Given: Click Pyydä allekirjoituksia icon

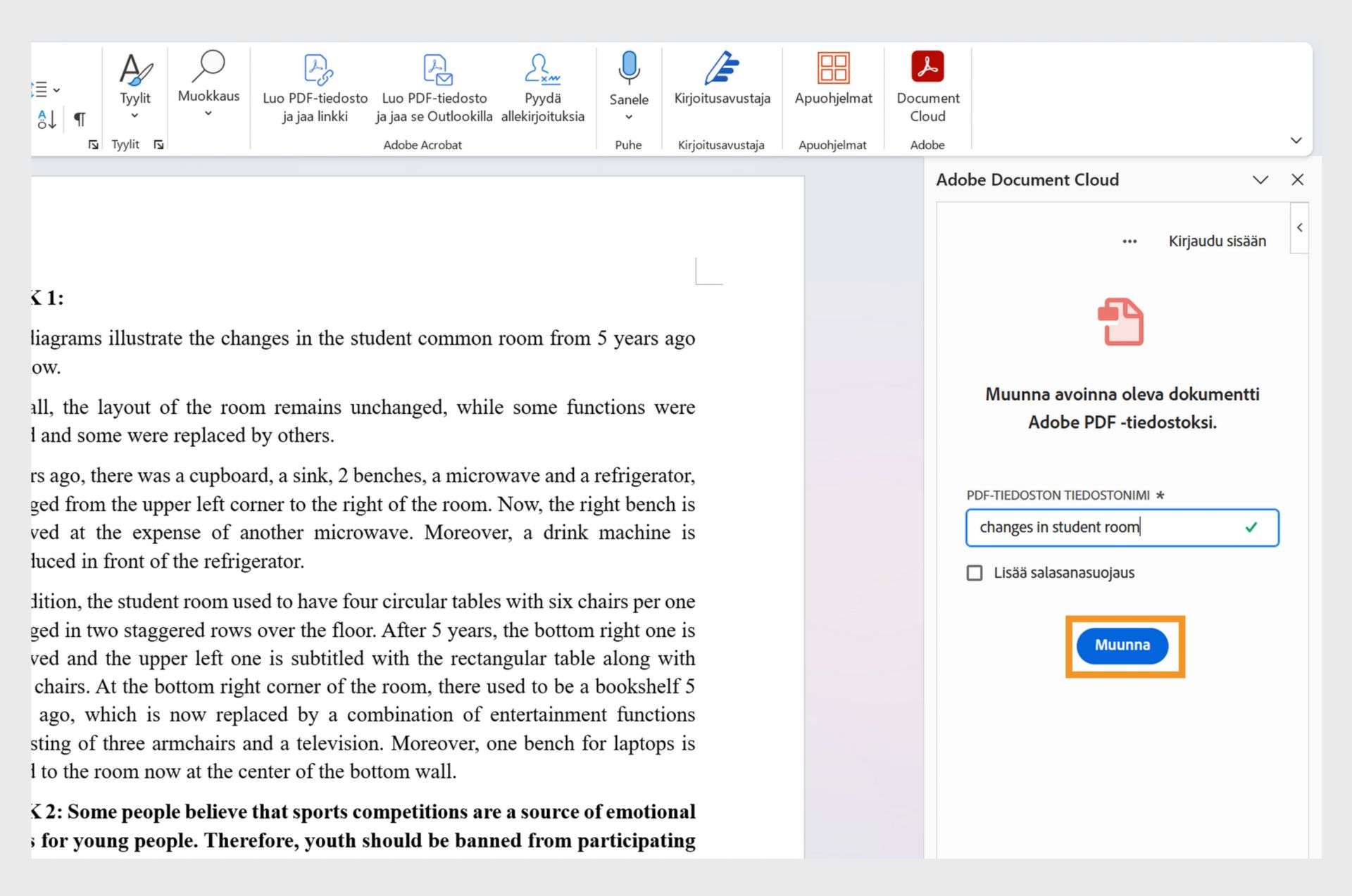Looking at the screenshot, I should click(x=542, y=69).
